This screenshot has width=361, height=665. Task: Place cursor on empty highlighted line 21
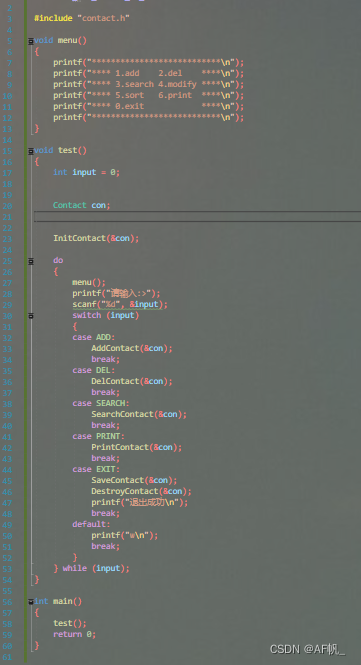(x=197, y=217)
